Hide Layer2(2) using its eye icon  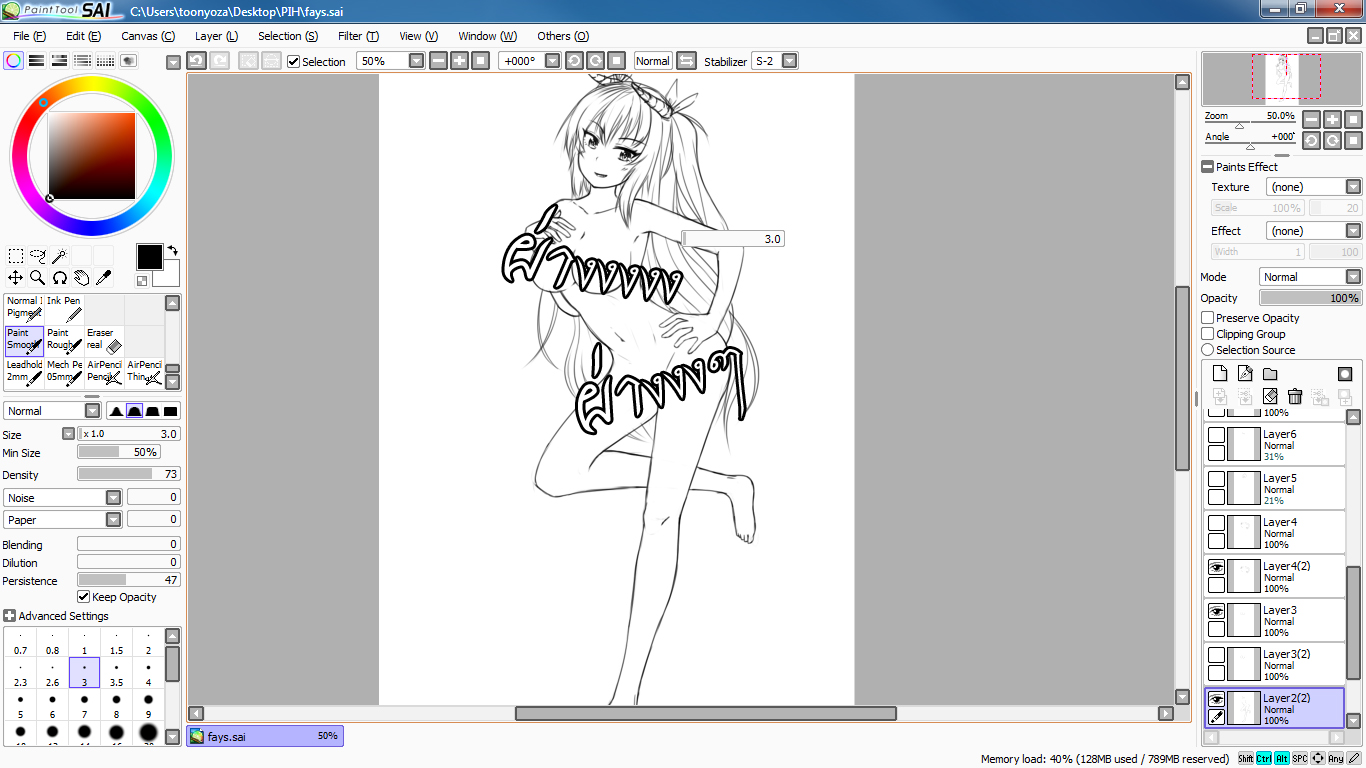(1216, 699)
